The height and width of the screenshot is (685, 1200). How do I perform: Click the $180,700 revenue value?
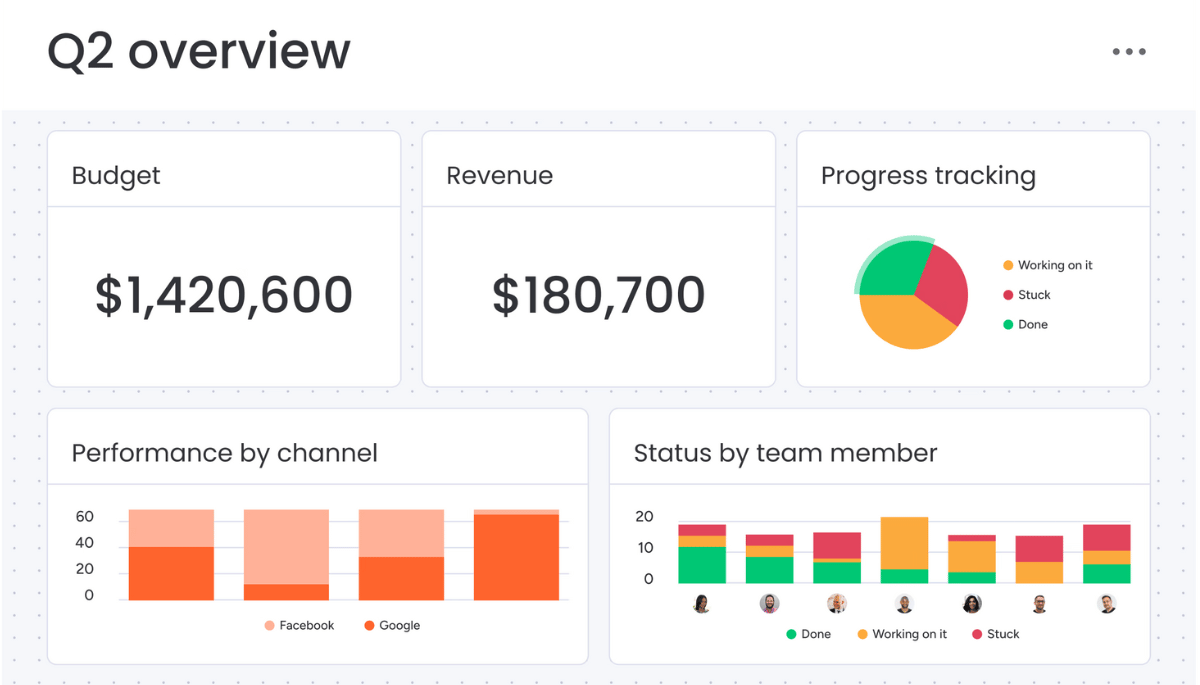pos(599,296)
